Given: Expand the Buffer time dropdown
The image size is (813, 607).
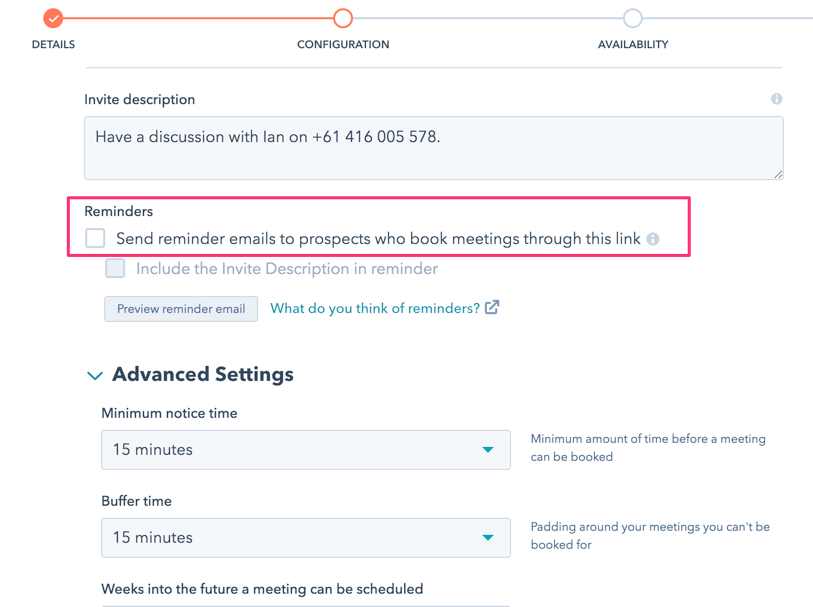Looking at the screenshot, I should coord(305,538).
